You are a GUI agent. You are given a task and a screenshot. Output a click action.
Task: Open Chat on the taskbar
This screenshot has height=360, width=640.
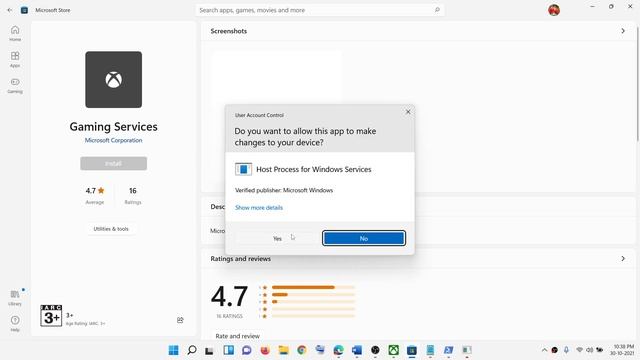[247, 350]
